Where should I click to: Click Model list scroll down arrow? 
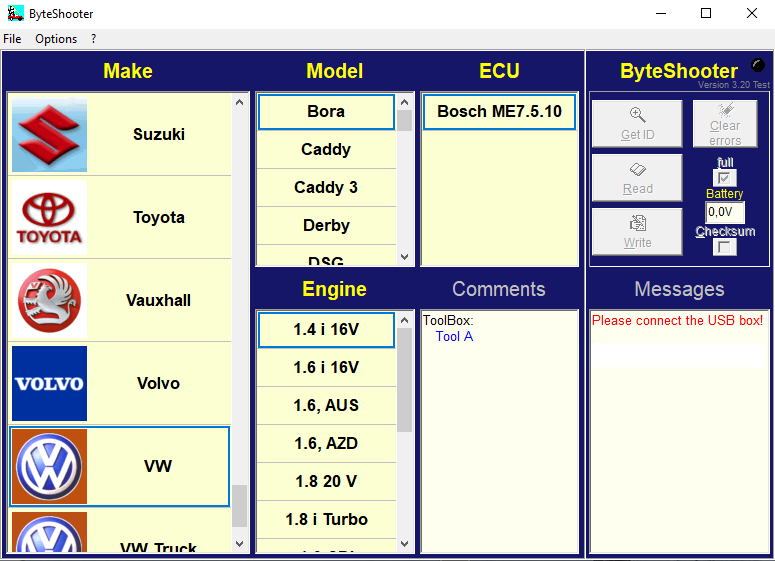[405, 257]
